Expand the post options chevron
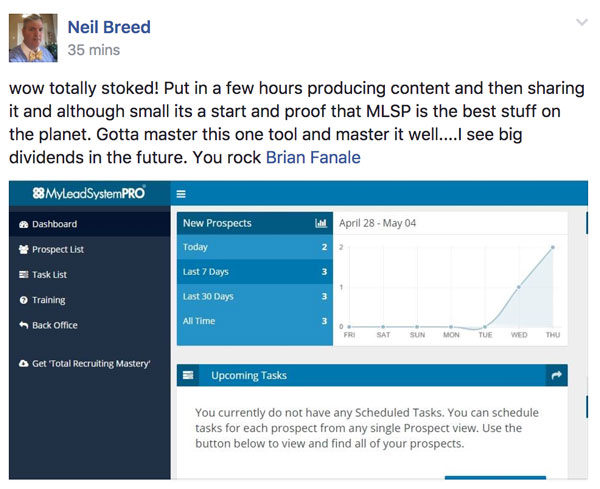Viewport: 600px width, 489px height. tap(582, 22)
